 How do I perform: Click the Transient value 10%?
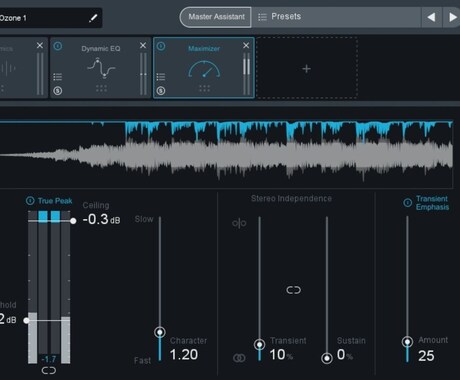tap(281, 355)
